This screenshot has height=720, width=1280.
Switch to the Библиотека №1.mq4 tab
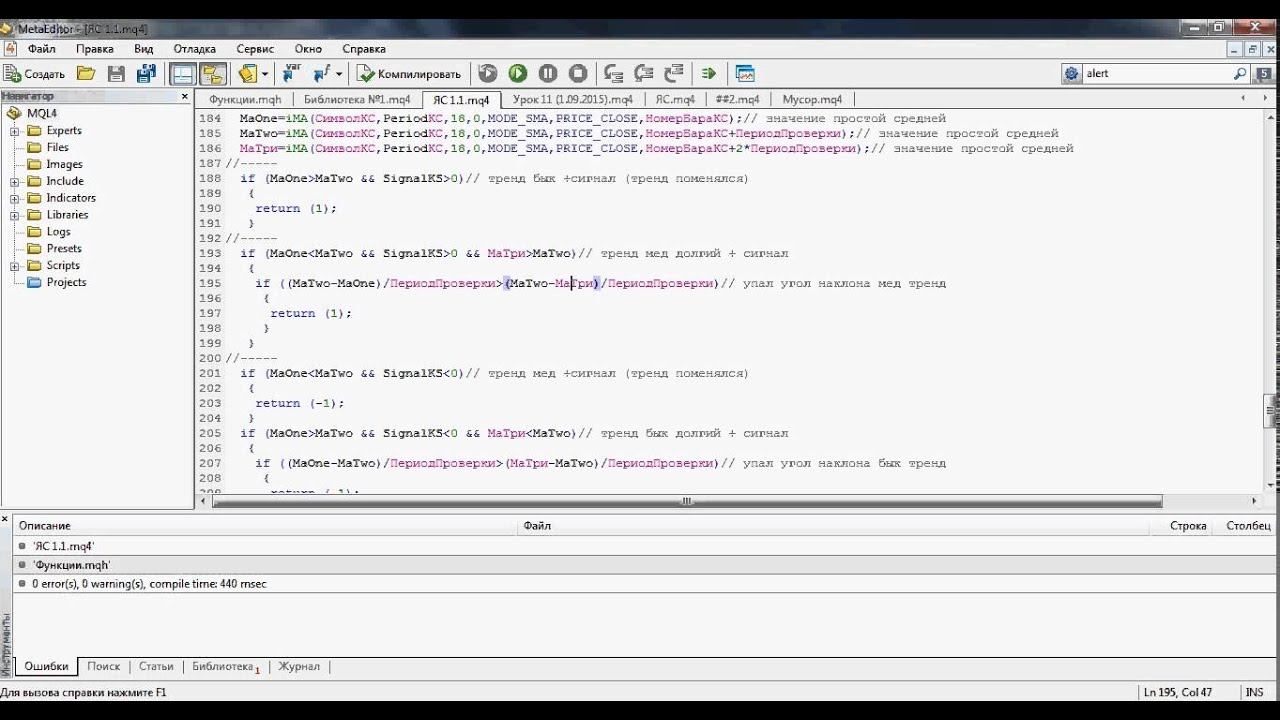click(357, 100)
